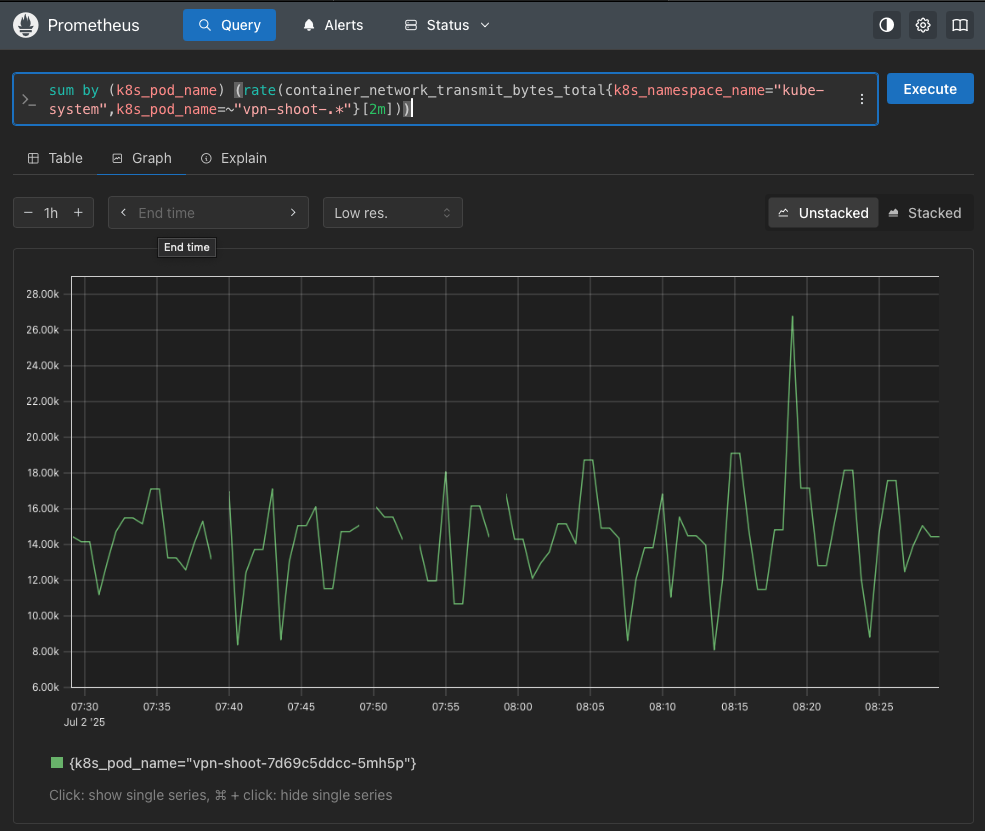Toggle the vpn-shoot series legend entry
Viewport: 985px width, 831px height.
(x=242, y=763)
